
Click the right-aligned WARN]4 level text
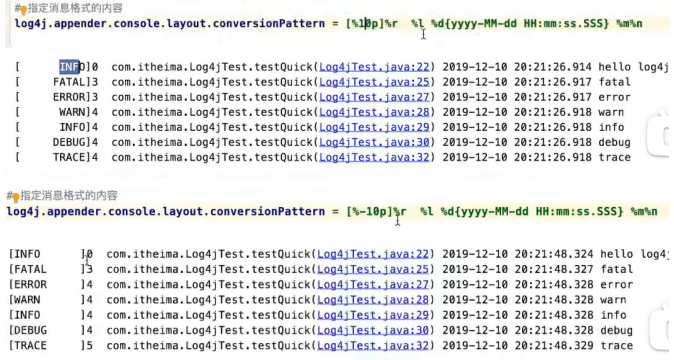point(79,112)
